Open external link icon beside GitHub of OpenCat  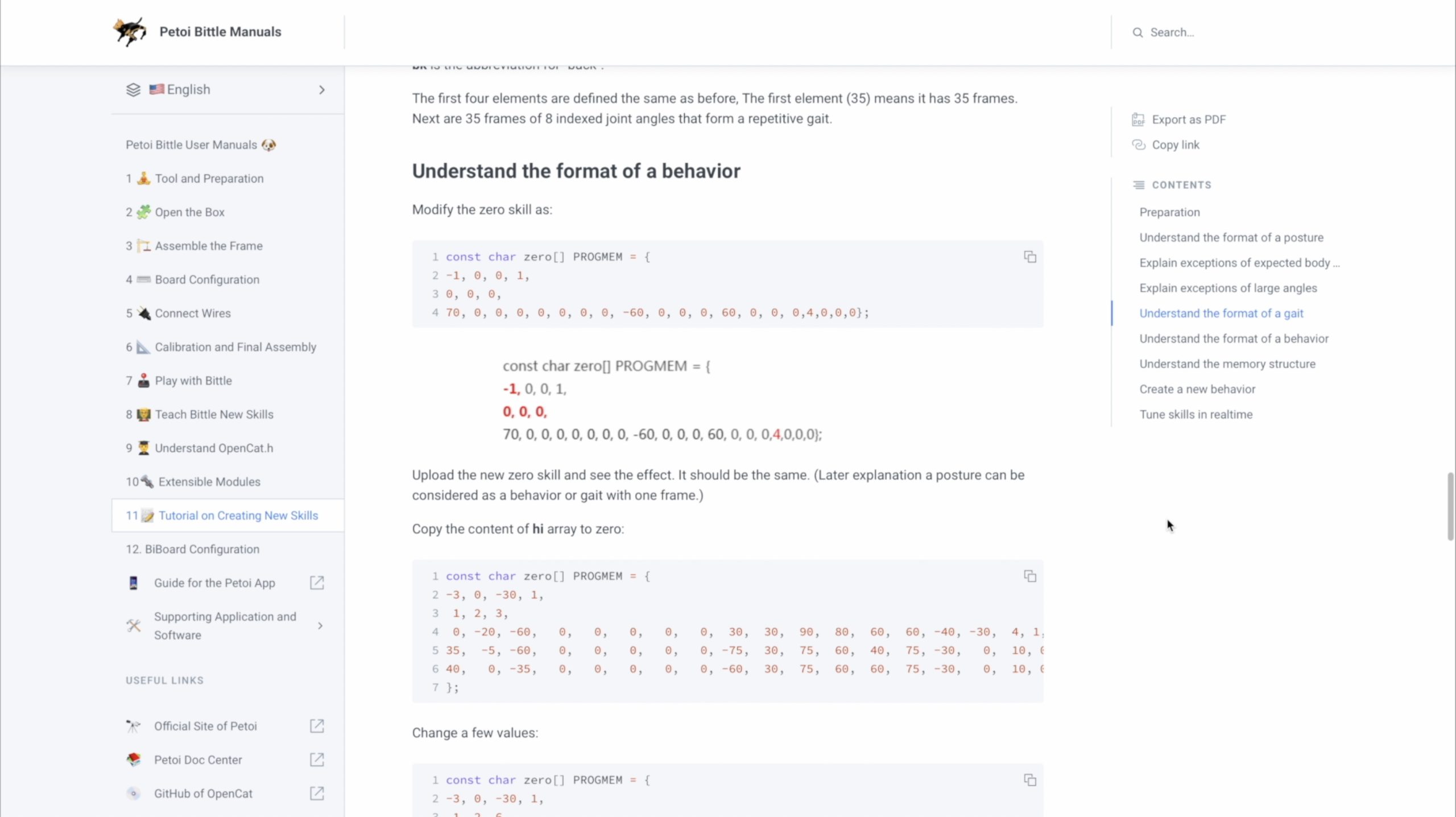[x=317, y=793]
